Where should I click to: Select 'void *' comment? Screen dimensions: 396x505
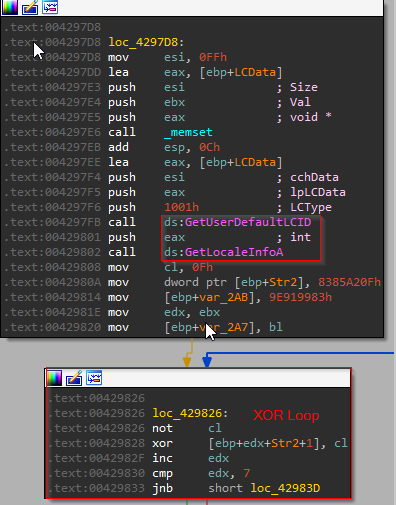(311, 117)
